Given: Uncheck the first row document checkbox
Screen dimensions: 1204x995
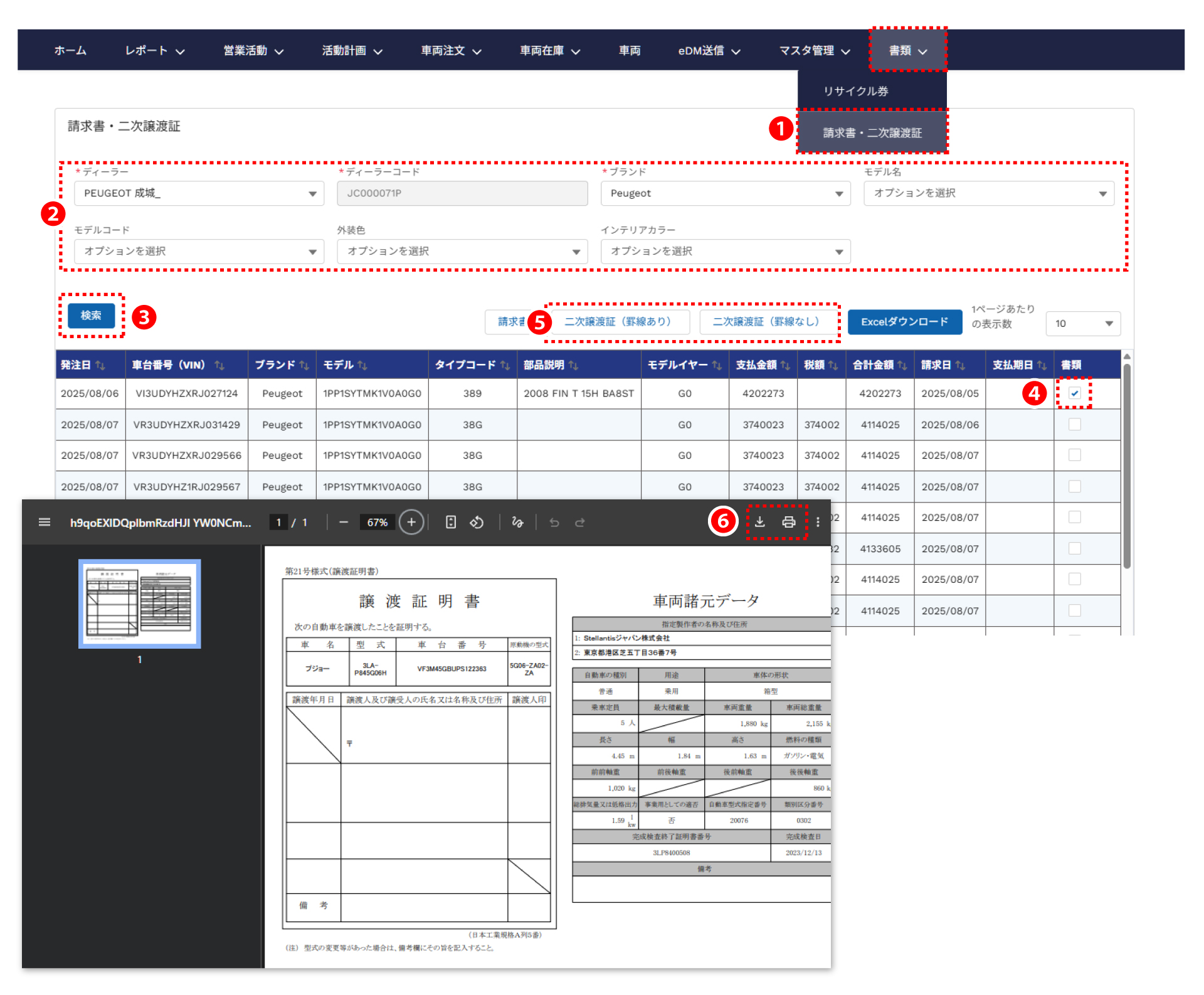Looking at the screenshot, I should [1074, 393].
